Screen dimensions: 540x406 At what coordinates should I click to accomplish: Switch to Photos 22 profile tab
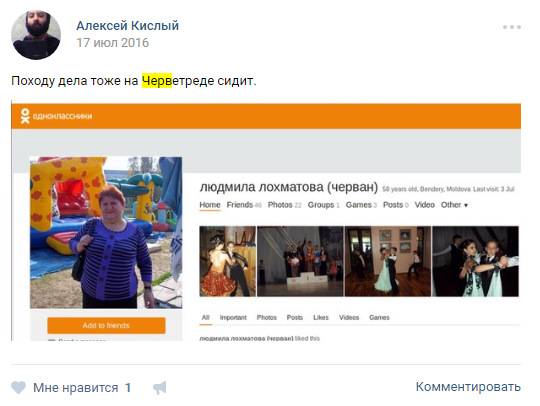pos(284,205)
